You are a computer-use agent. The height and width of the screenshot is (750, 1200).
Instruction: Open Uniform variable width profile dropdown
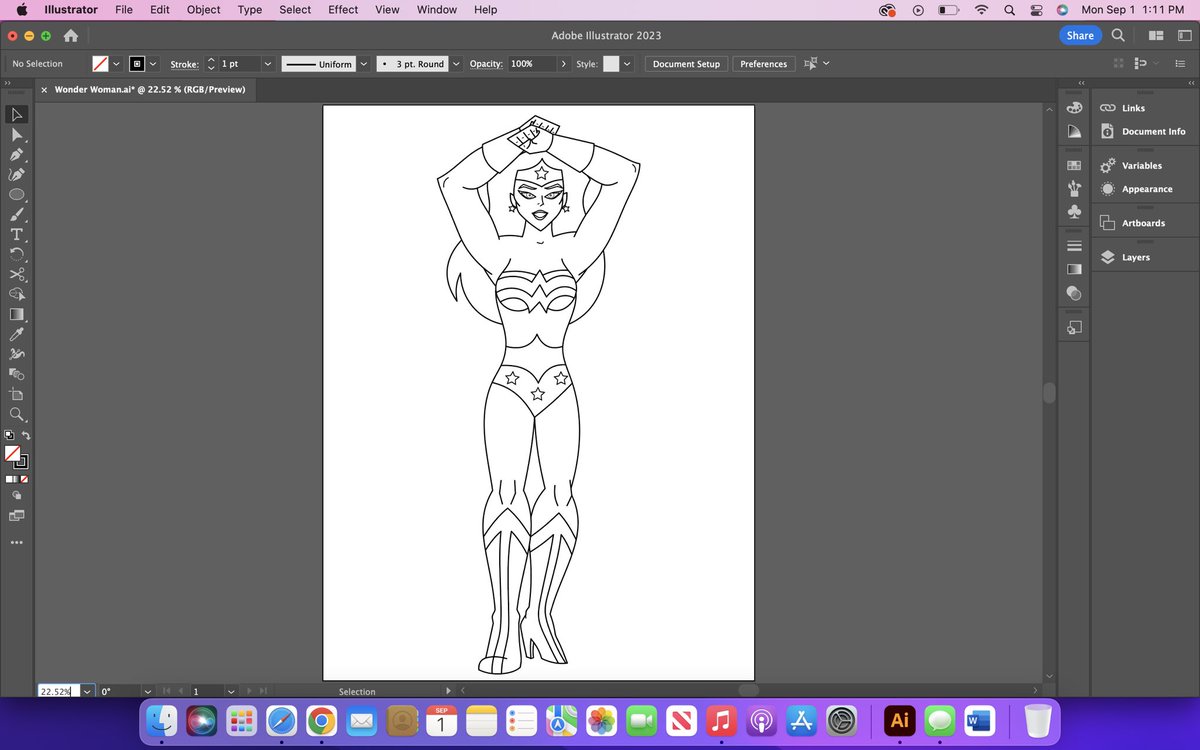(363, 64)
